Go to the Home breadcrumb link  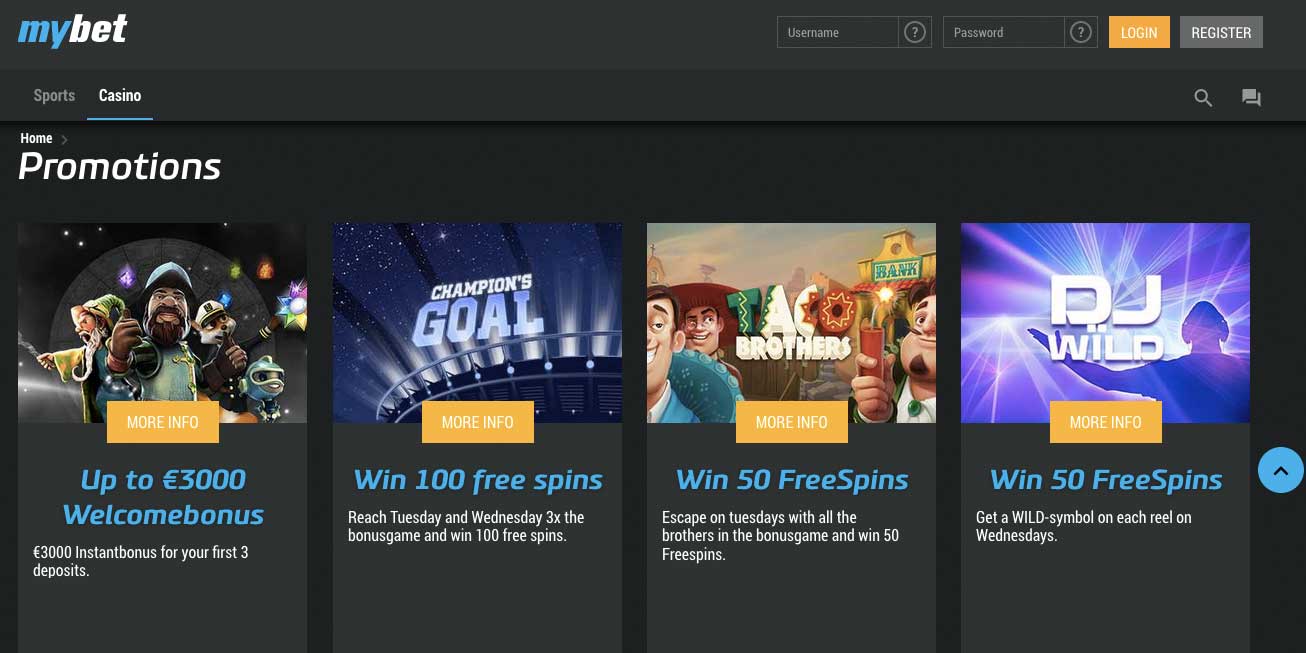pos(36,138)
